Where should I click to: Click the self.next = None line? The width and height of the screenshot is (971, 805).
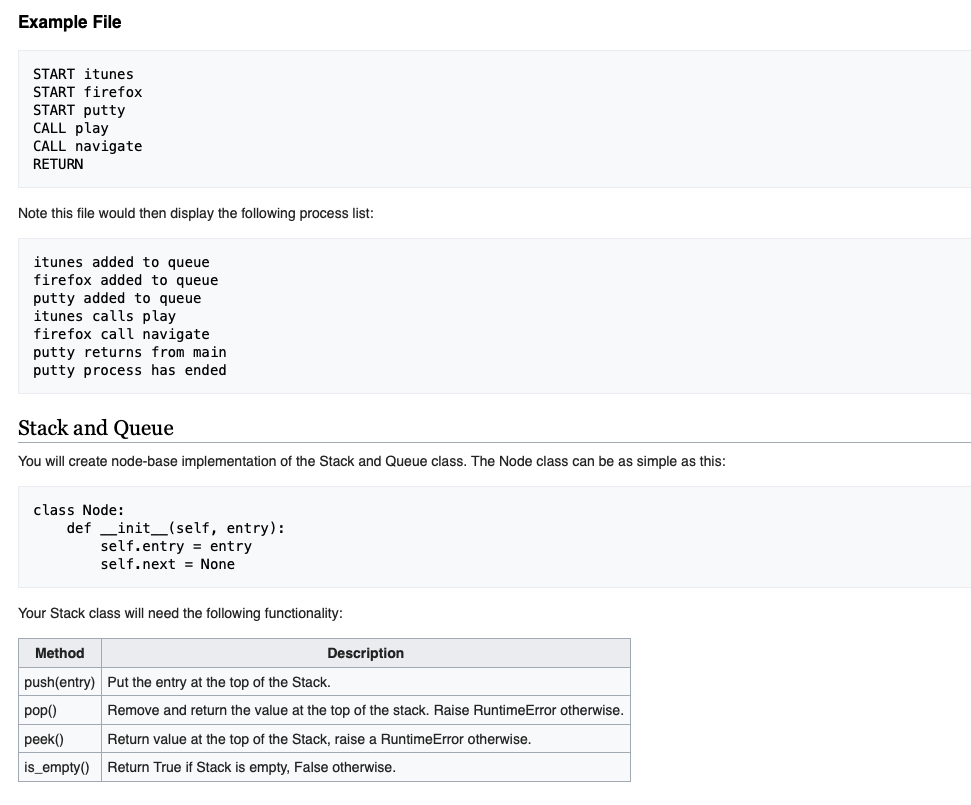(168, 564)
